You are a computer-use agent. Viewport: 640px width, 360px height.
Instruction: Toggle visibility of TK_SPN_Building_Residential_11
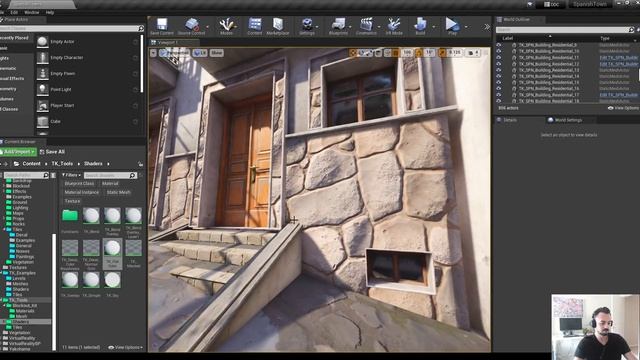click(x=499, y=58)
